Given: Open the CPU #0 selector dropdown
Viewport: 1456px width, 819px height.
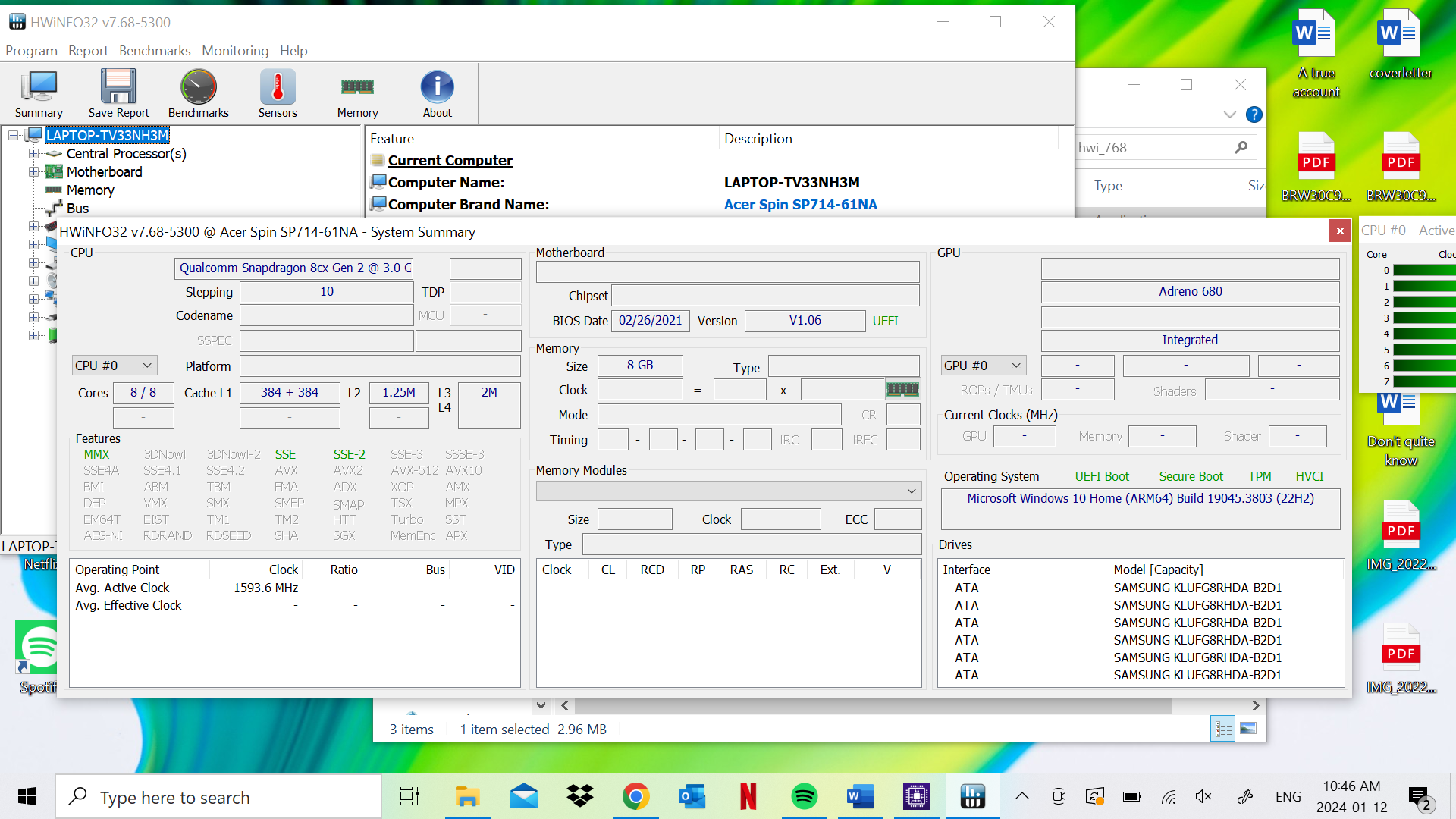Looking at the screenshot, I should coord(115,366).
